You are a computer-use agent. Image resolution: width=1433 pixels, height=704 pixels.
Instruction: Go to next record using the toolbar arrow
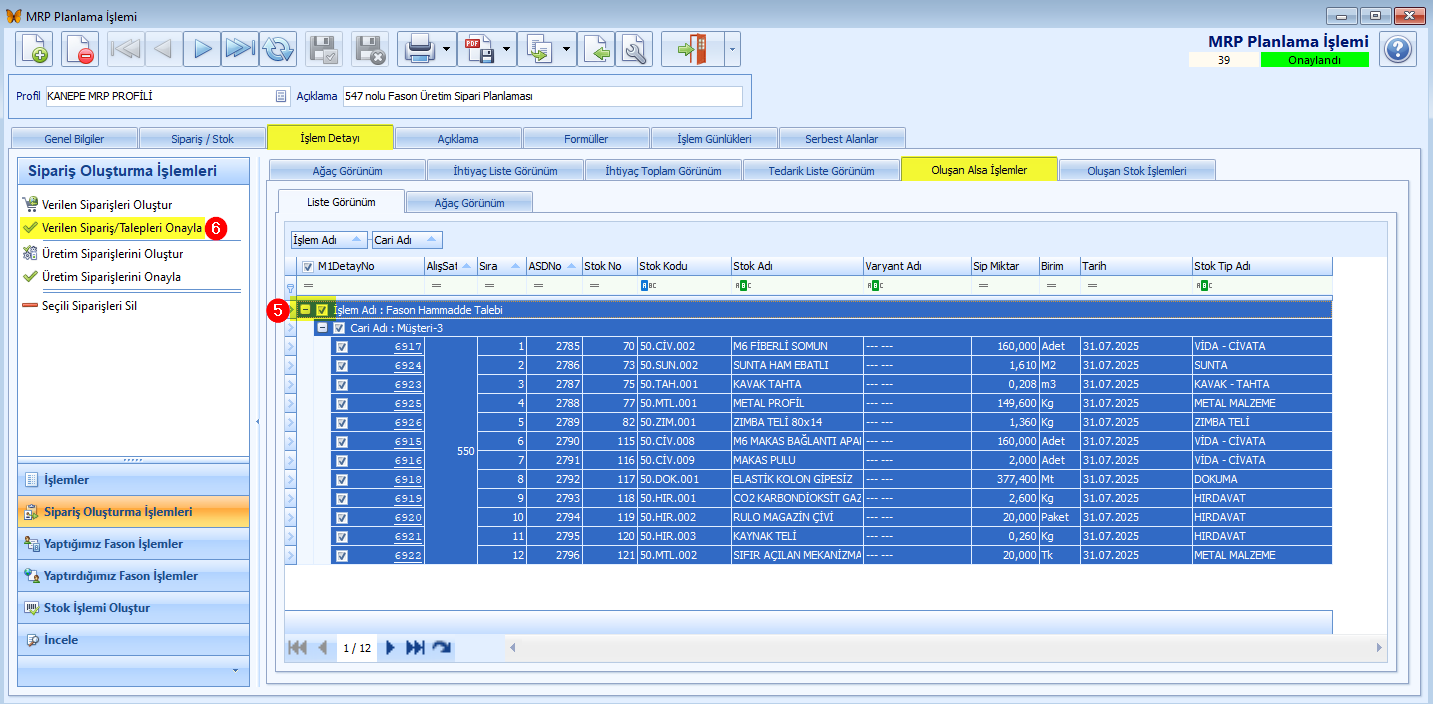click(202, 49)
